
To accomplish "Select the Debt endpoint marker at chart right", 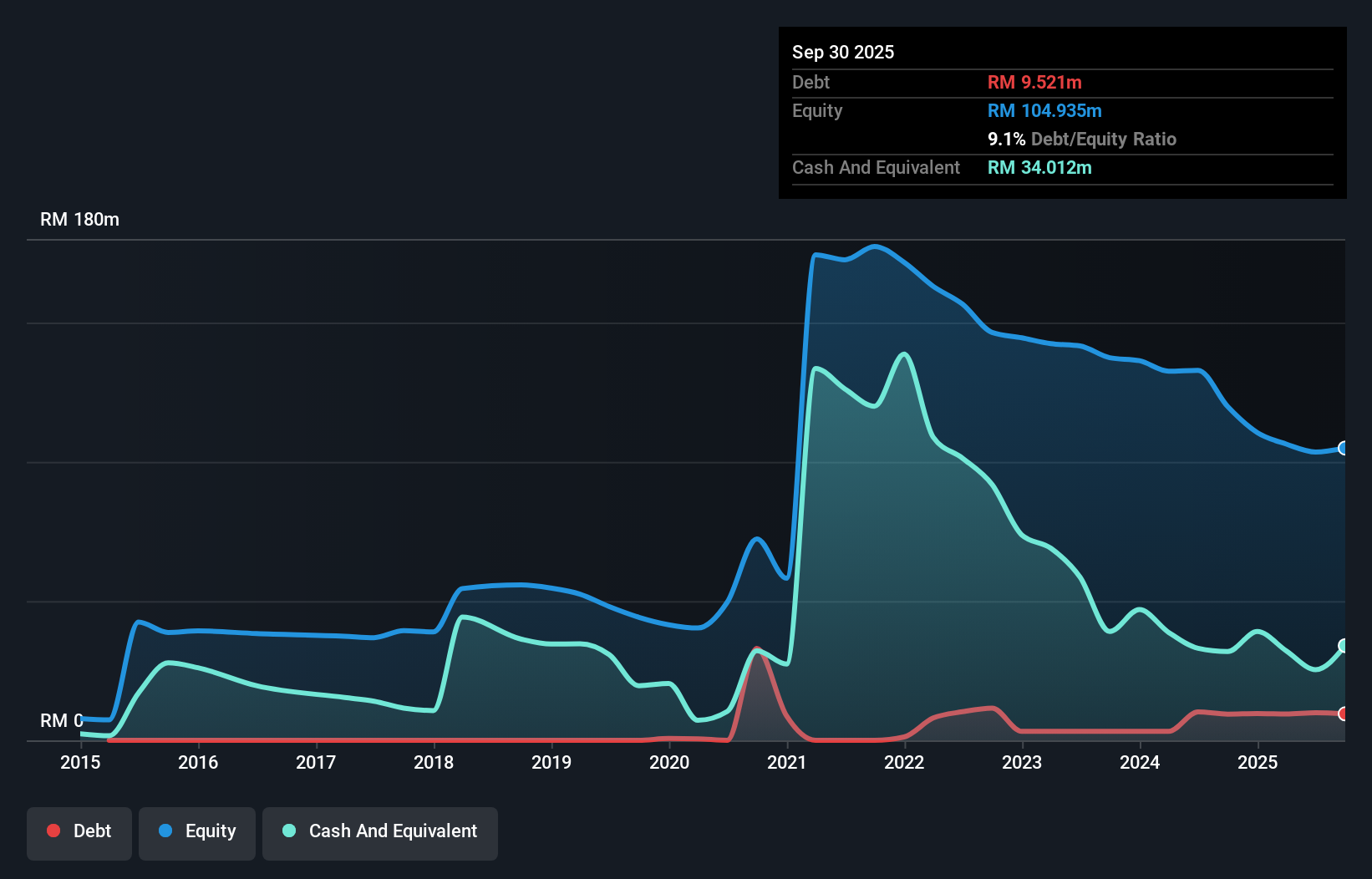I will [x=1342, y=715].
